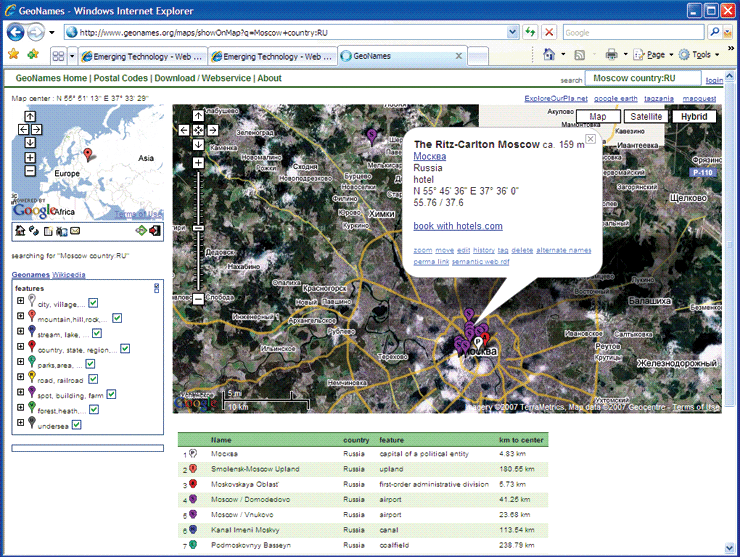Uncheck the stream, lake feature checkbox
This screenshot has height=557, width=740.
(x=97, y=334)
